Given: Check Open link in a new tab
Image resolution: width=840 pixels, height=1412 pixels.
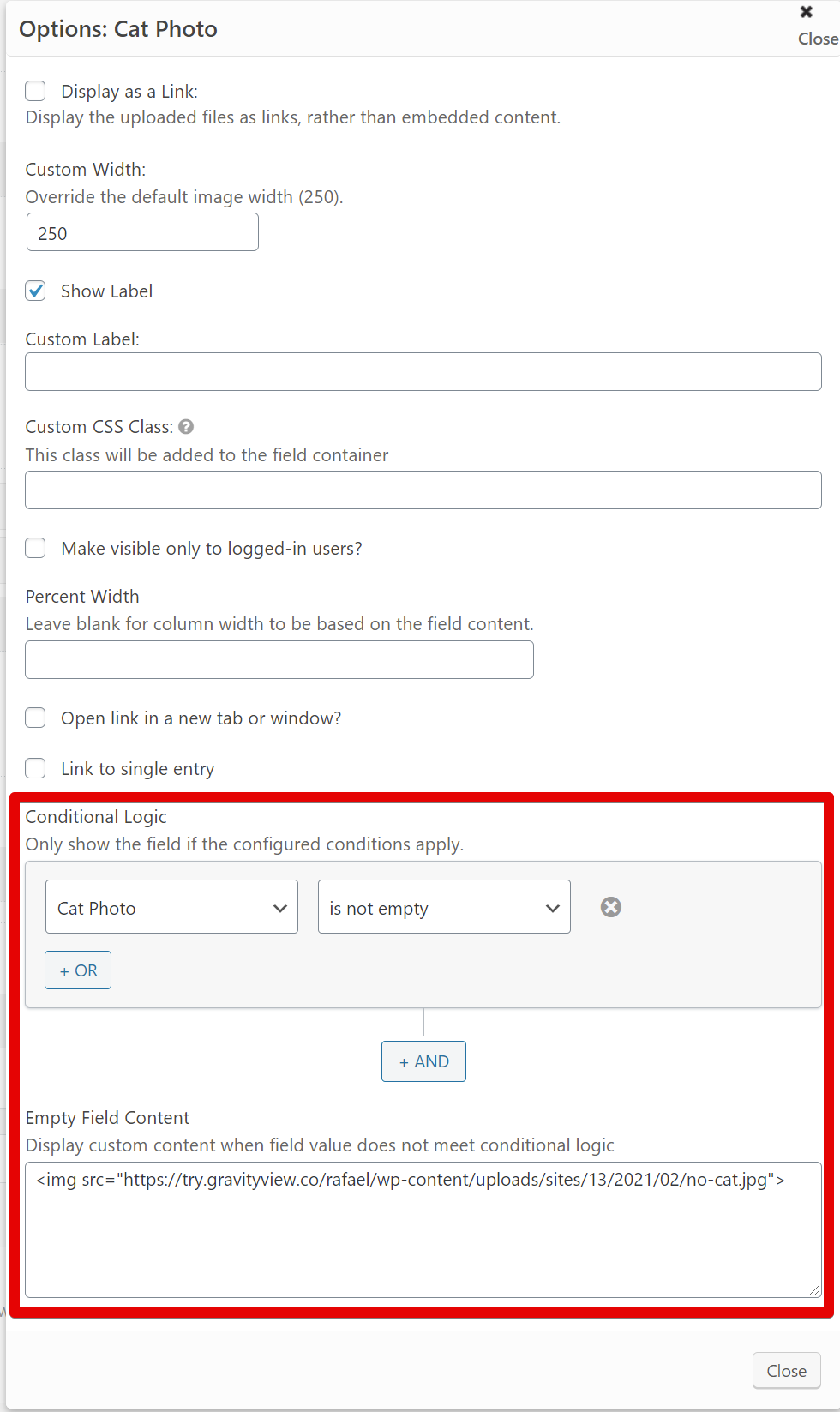Looking at the screenshot, I should [x=35, y=718].
